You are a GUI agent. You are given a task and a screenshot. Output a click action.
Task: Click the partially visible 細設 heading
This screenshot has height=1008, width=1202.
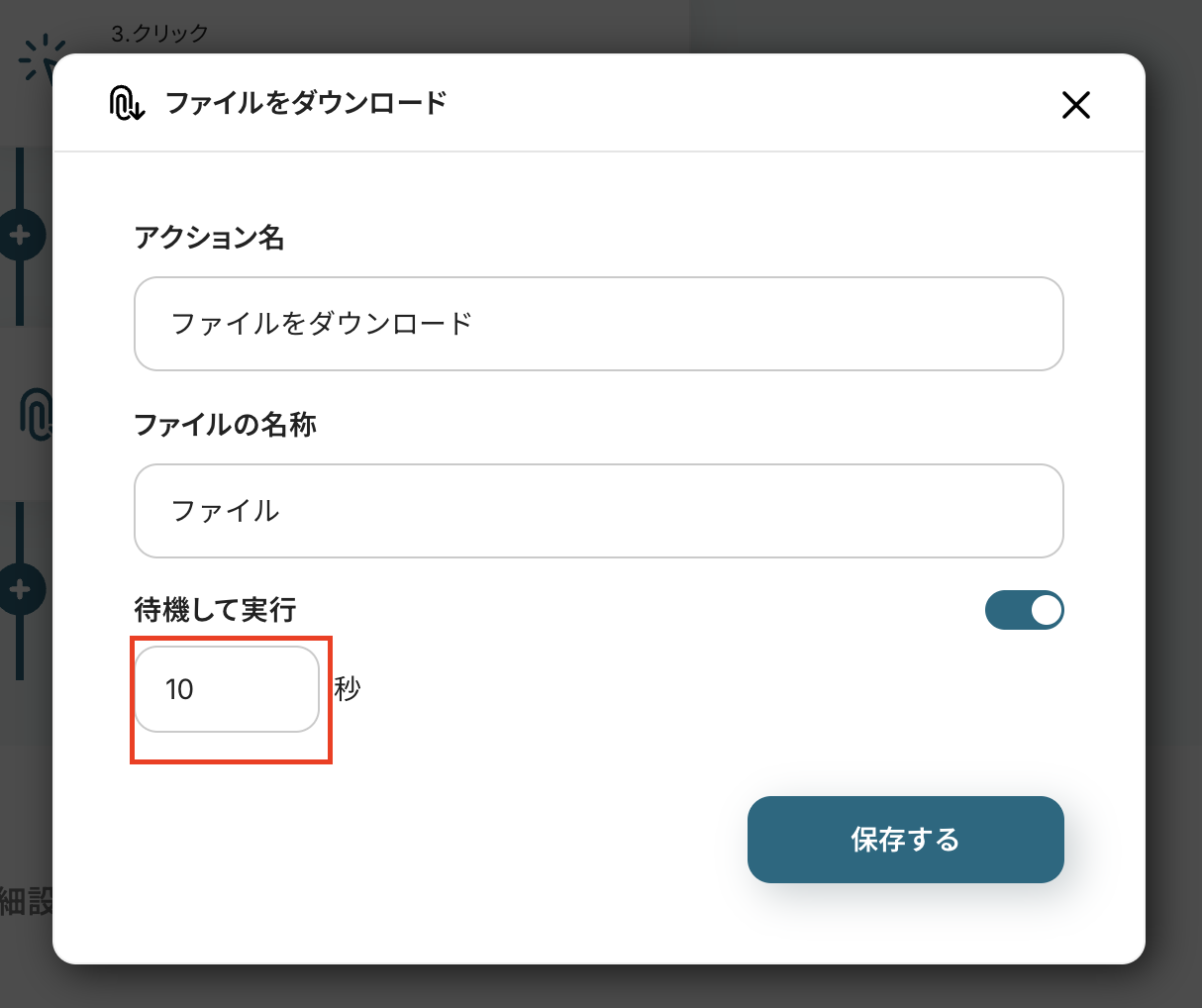point(27,902)
